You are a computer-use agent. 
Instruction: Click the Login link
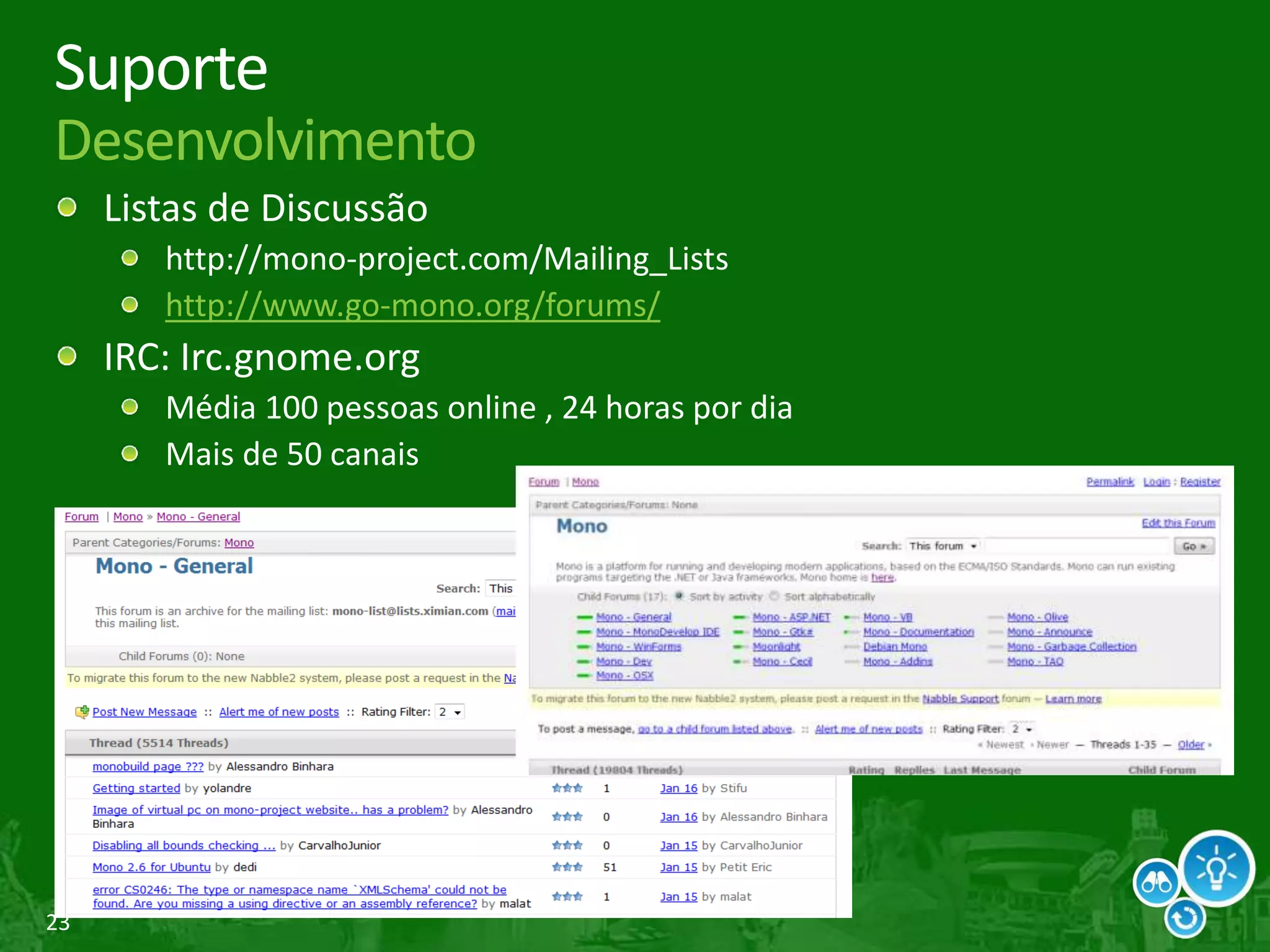point(1157,482)
